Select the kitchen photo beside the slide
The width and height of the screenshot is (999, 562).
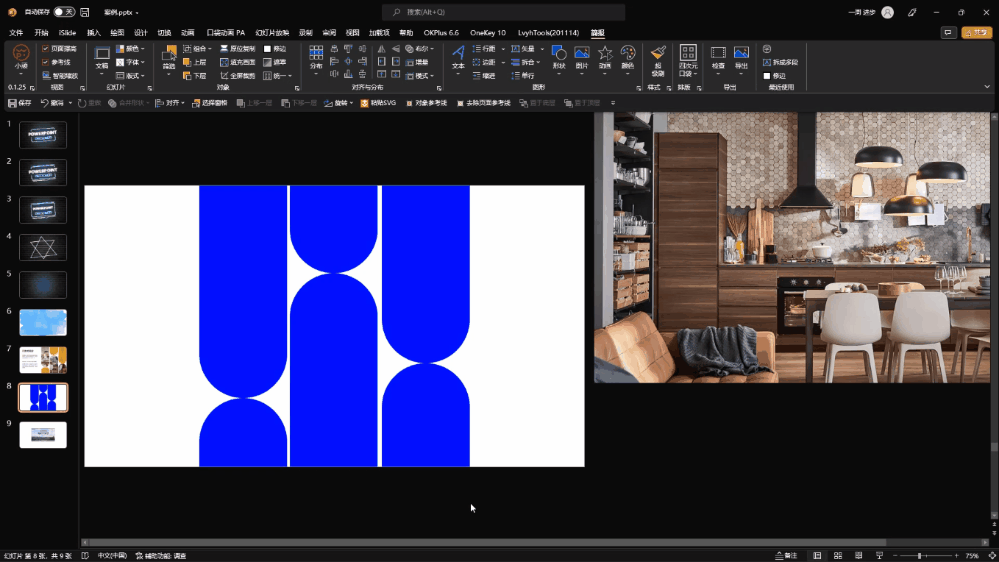click(x=792, y=248)
